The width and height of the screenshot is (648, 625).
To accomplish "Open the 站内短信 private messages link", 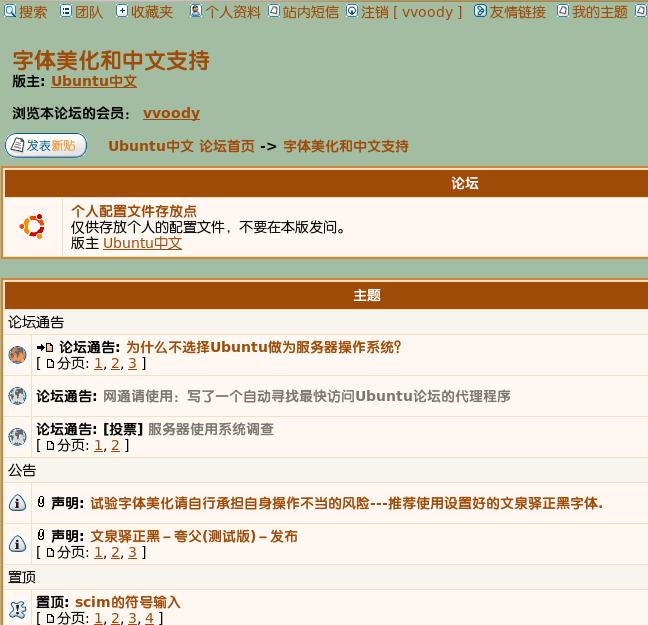I will click(310, 12).
